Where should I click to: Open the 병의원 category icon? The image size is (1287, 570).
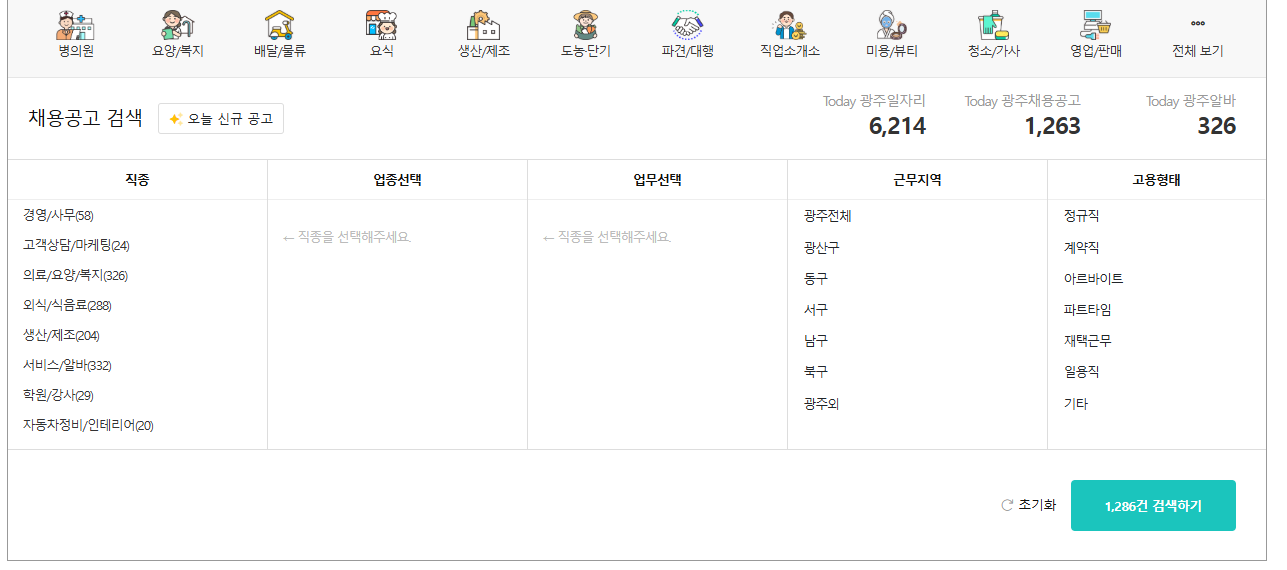click(76, 25)
